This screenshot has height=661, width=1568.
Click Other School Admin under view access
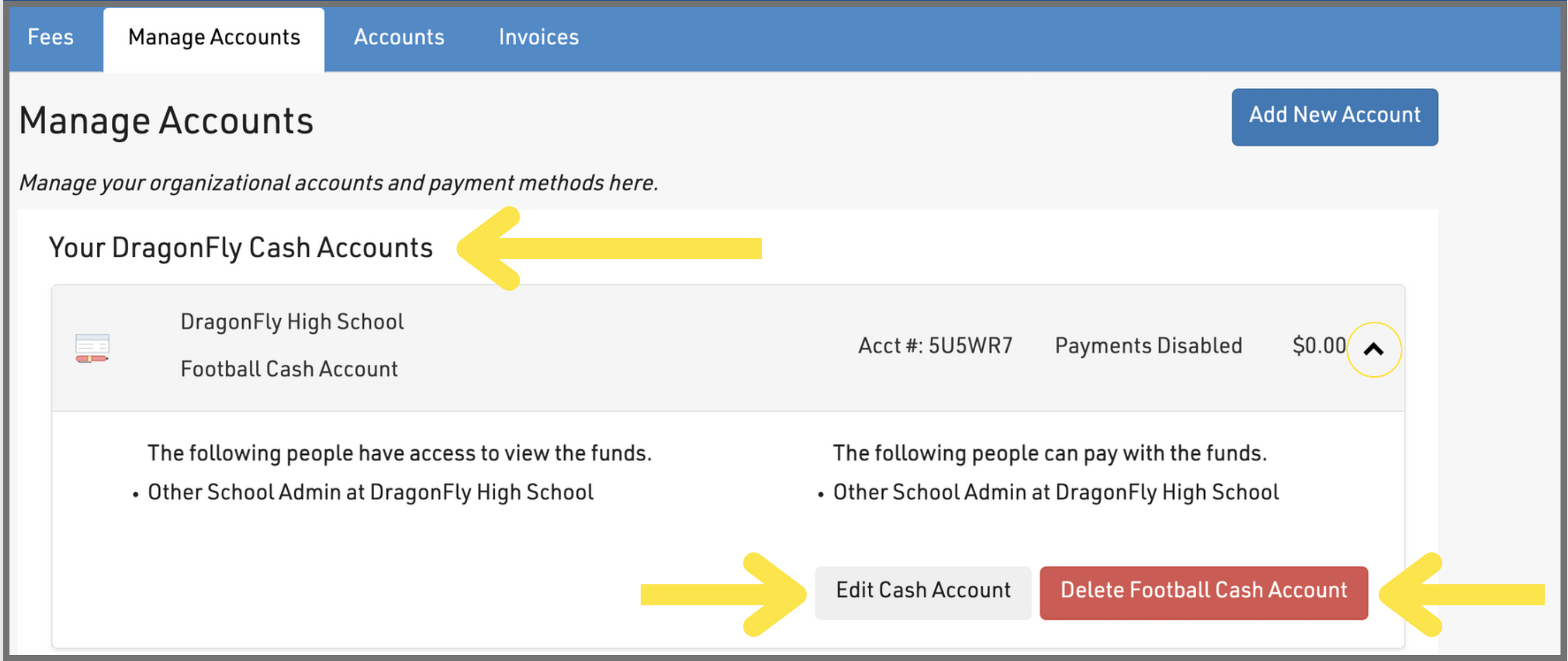pyautogui.click(x=370, y=492)
